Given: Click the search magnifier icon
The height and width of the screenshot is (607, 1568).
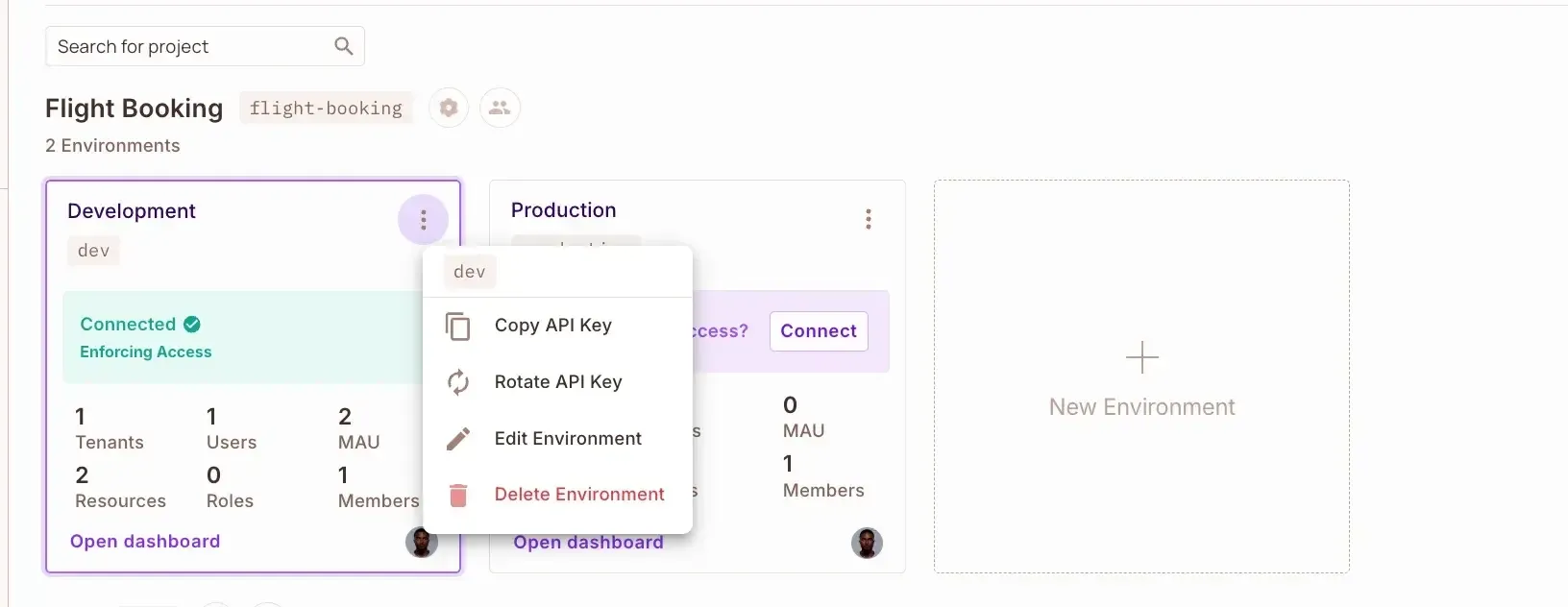Looking at the screenshot, I should [343, 46].
